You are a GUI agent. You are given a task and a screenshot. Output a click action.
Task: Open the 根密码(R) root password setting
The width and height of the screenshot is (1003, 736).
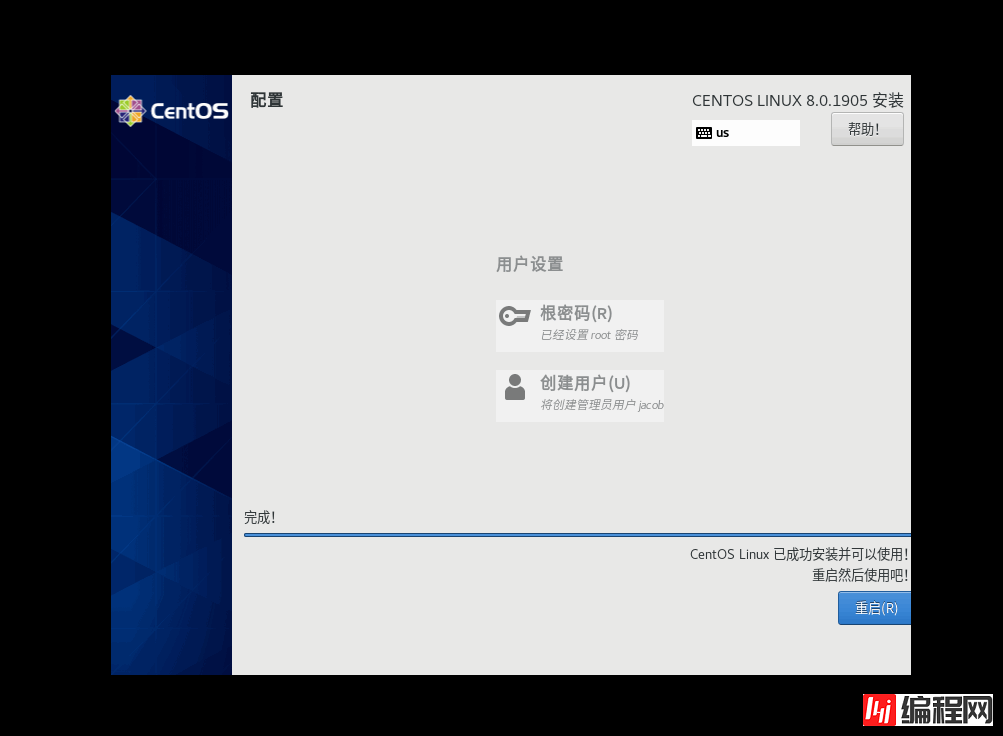[576, 313]
